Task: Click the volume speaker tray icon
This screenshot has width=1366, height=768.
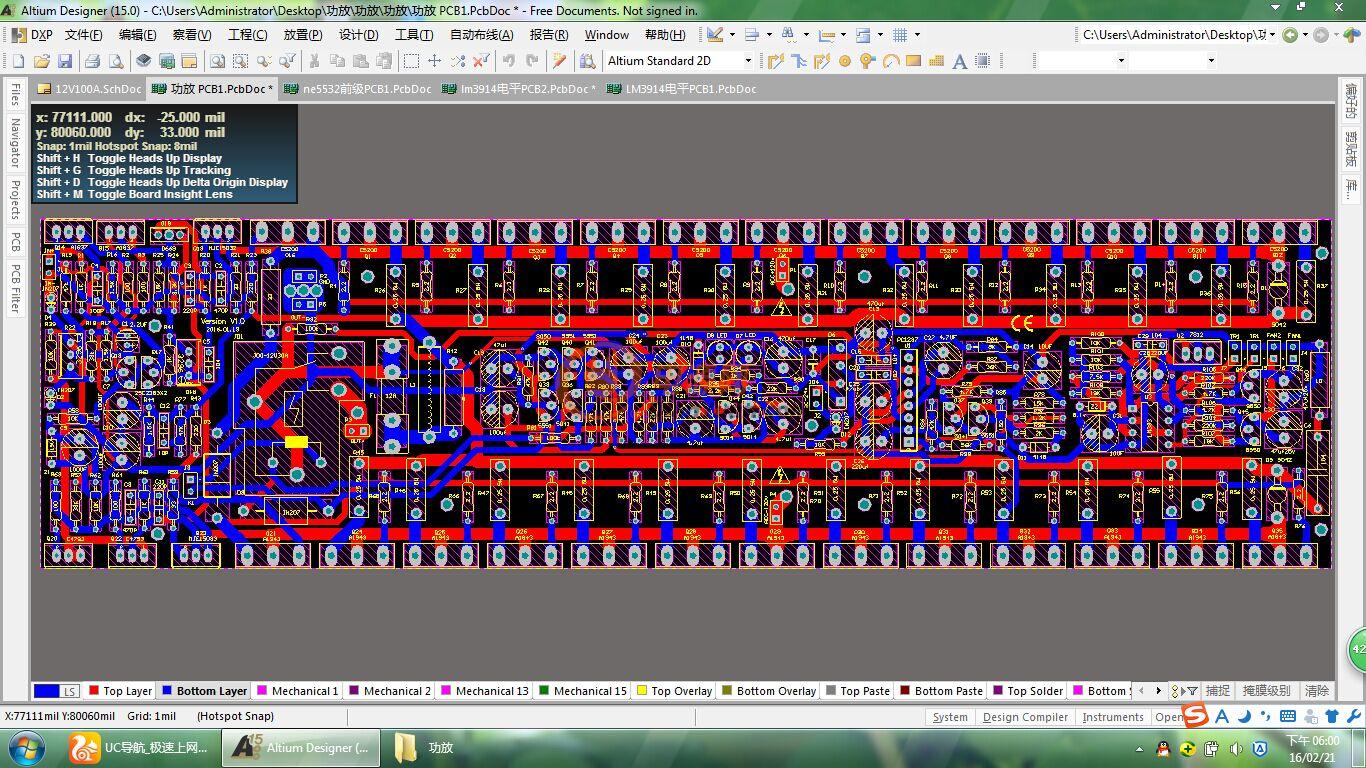Action: [x=1236, y=748]
